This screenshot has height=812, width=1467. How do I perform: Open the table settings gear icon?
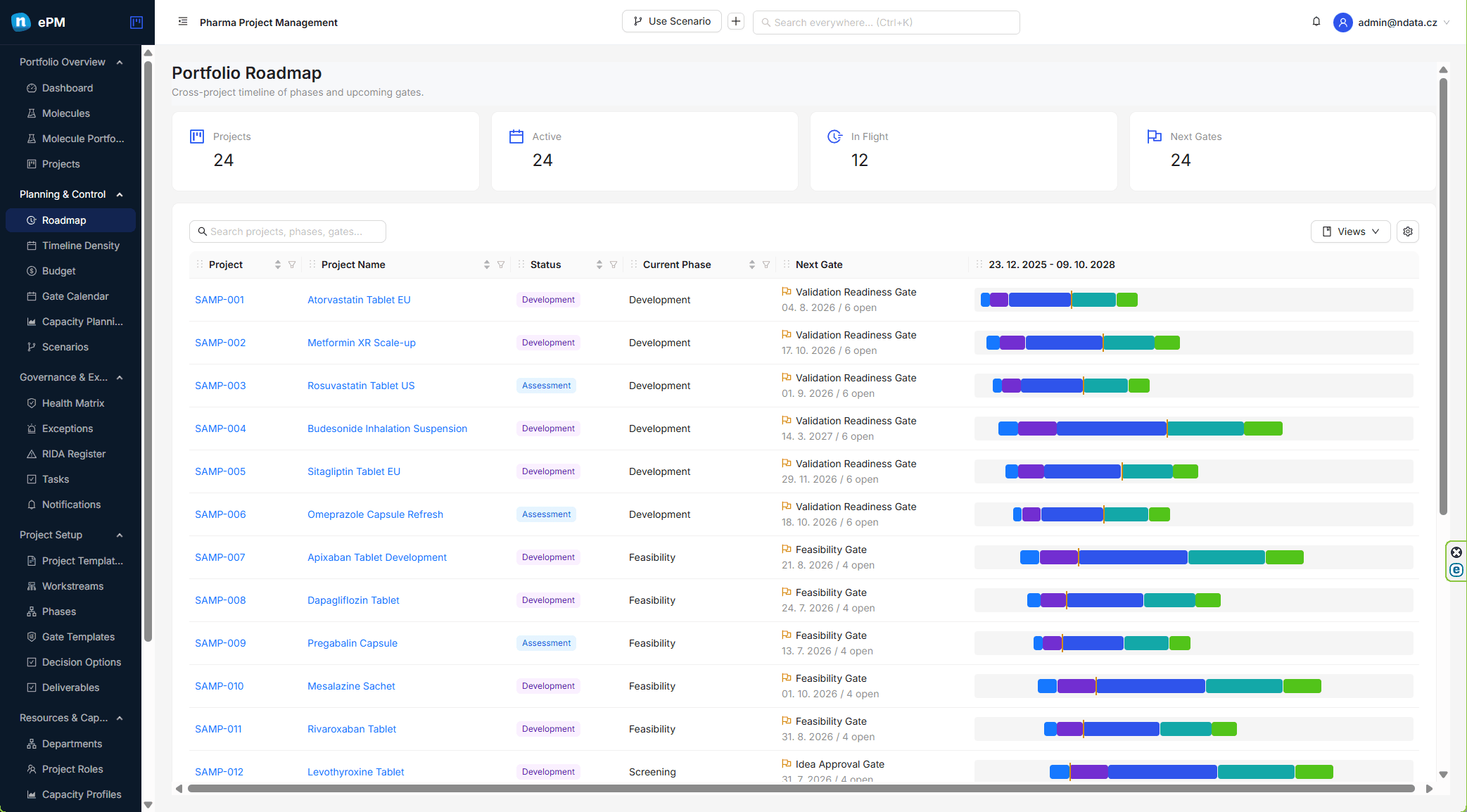click(1407, 231)
